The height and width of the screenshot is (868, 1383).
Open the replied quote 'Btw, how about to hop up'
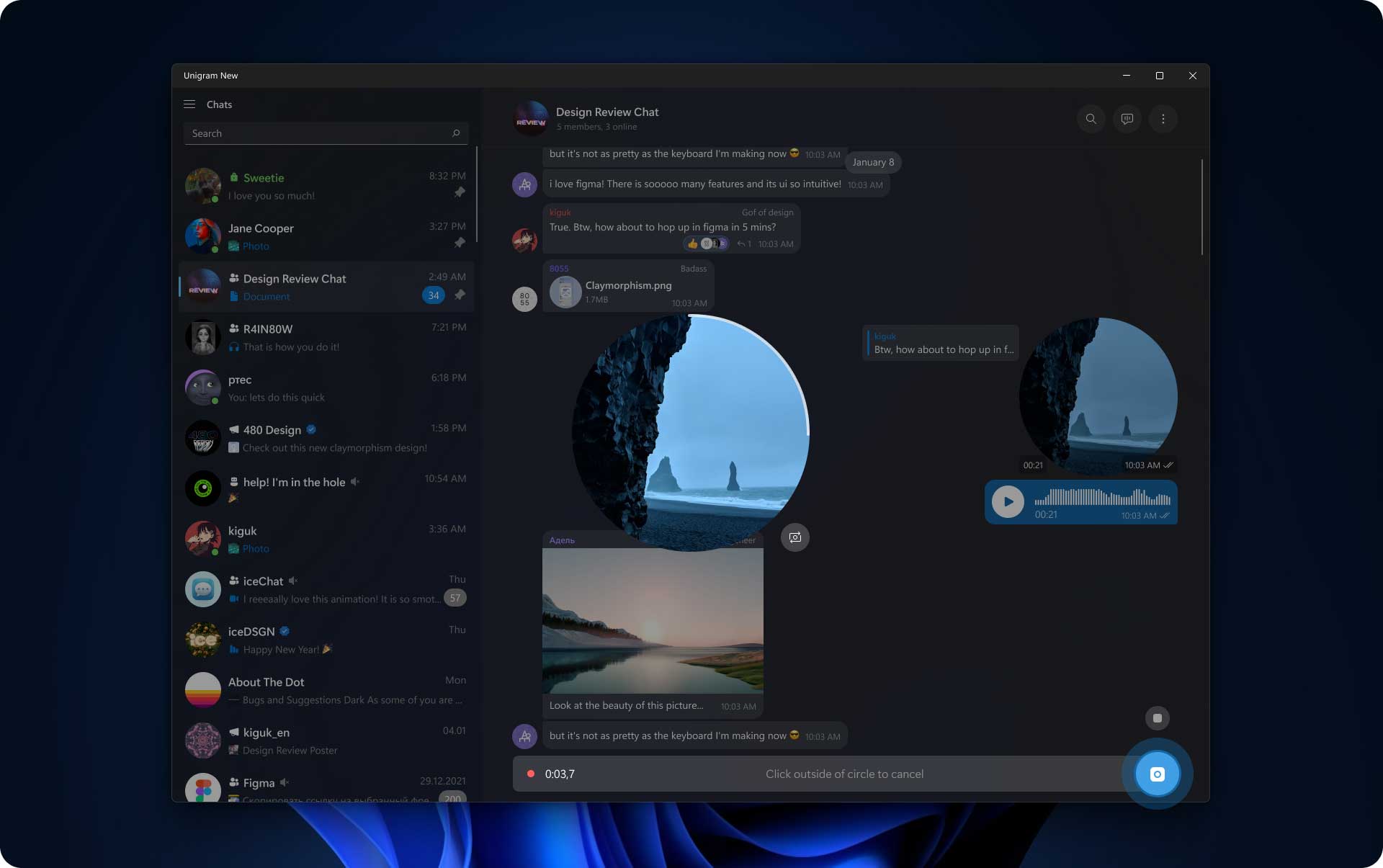[941, 344]
